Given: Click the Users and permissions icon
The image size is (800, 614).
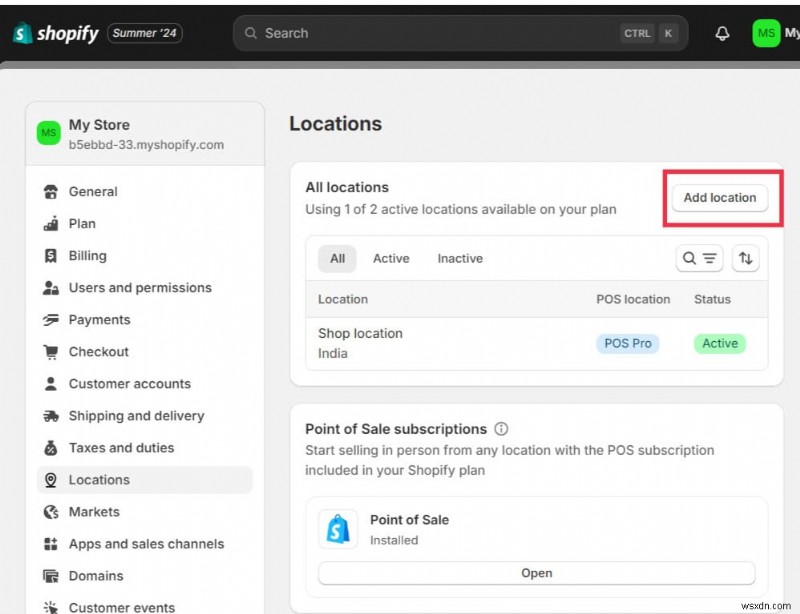Looking at the screenshot, I should point(51,288).
